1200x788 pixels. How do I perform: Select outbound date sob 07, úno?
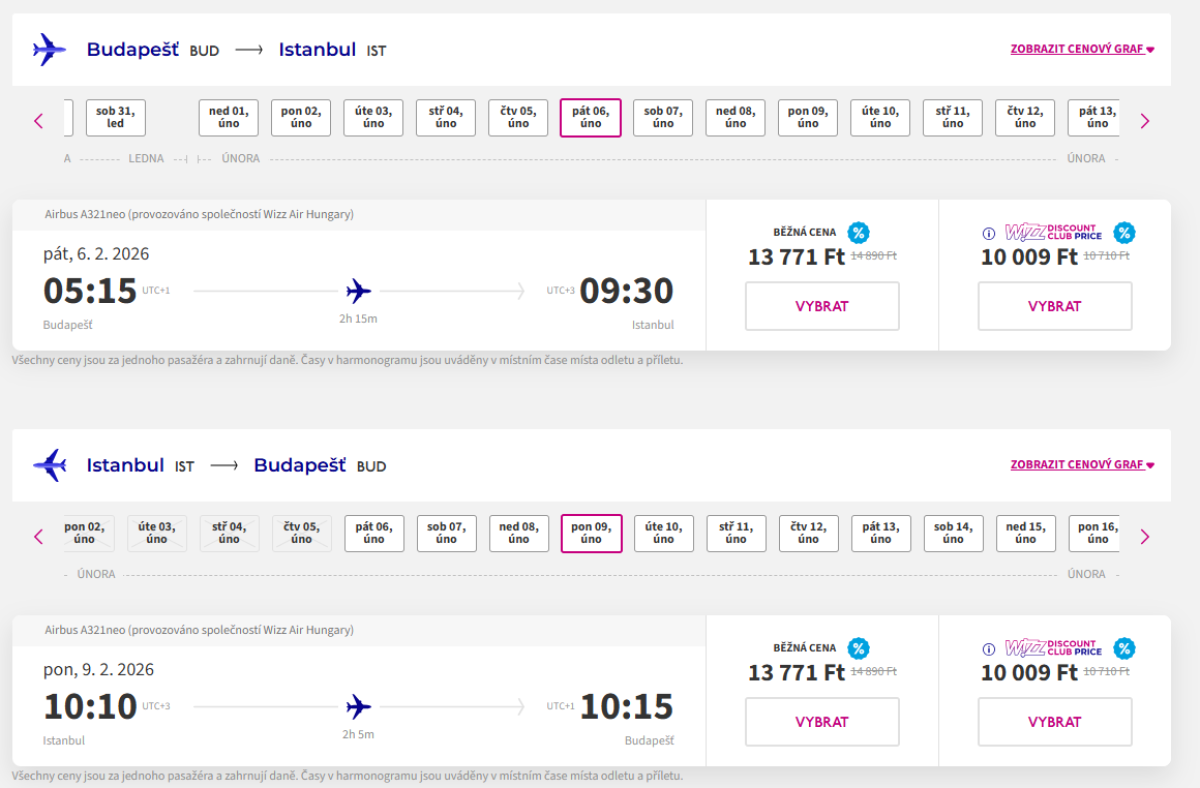click(663, 118)
